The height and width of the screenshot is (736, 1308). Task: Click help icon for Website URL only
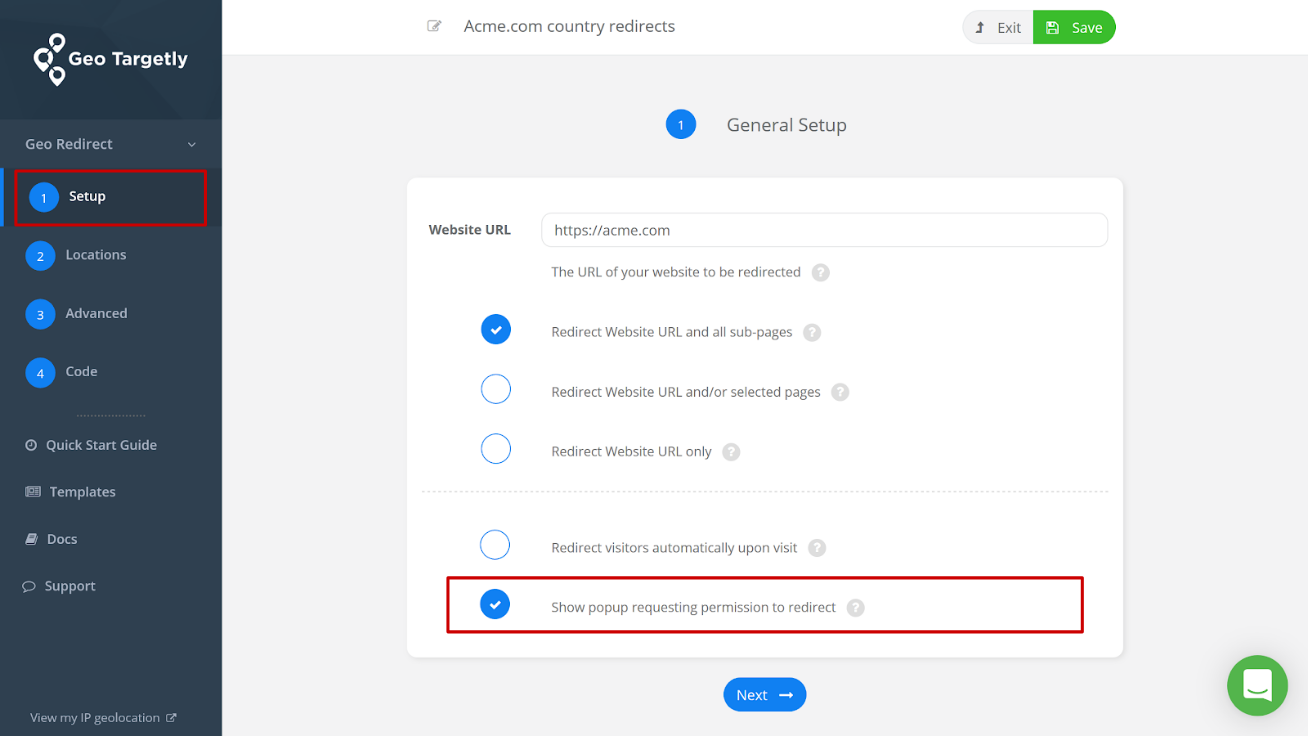point(731,452)
